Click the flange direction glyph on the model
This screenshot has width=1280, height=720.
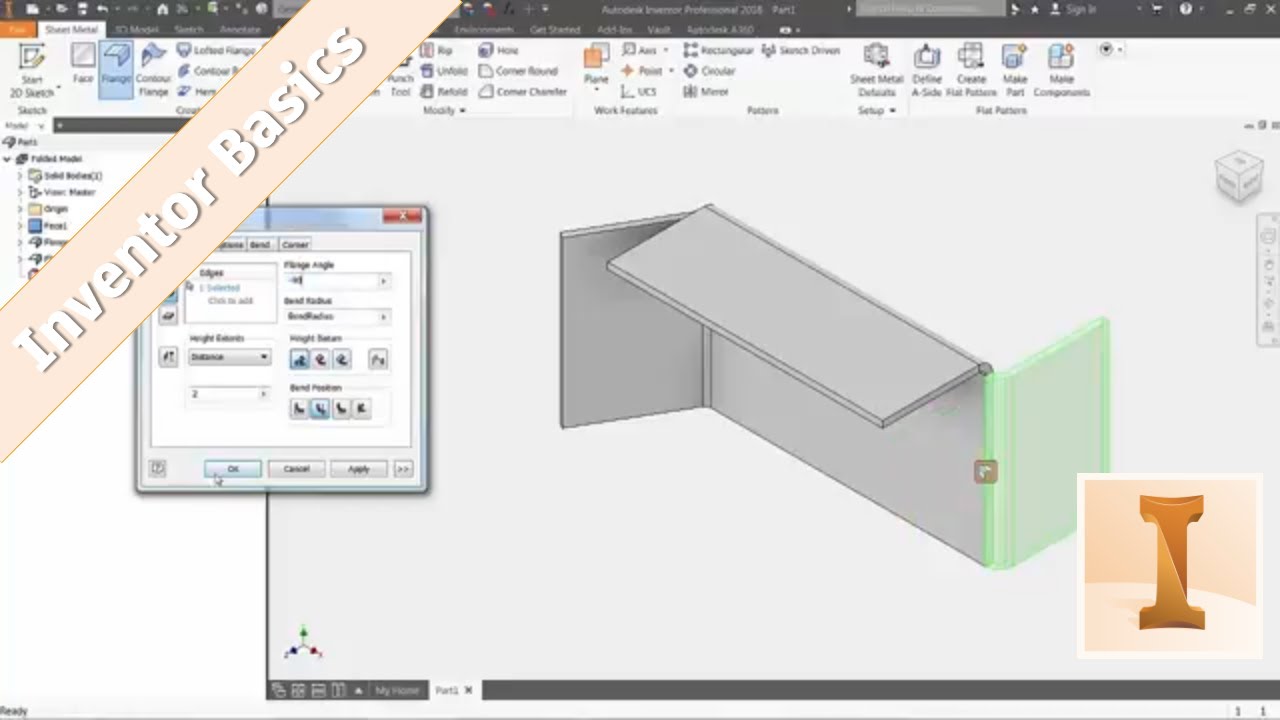985,471
